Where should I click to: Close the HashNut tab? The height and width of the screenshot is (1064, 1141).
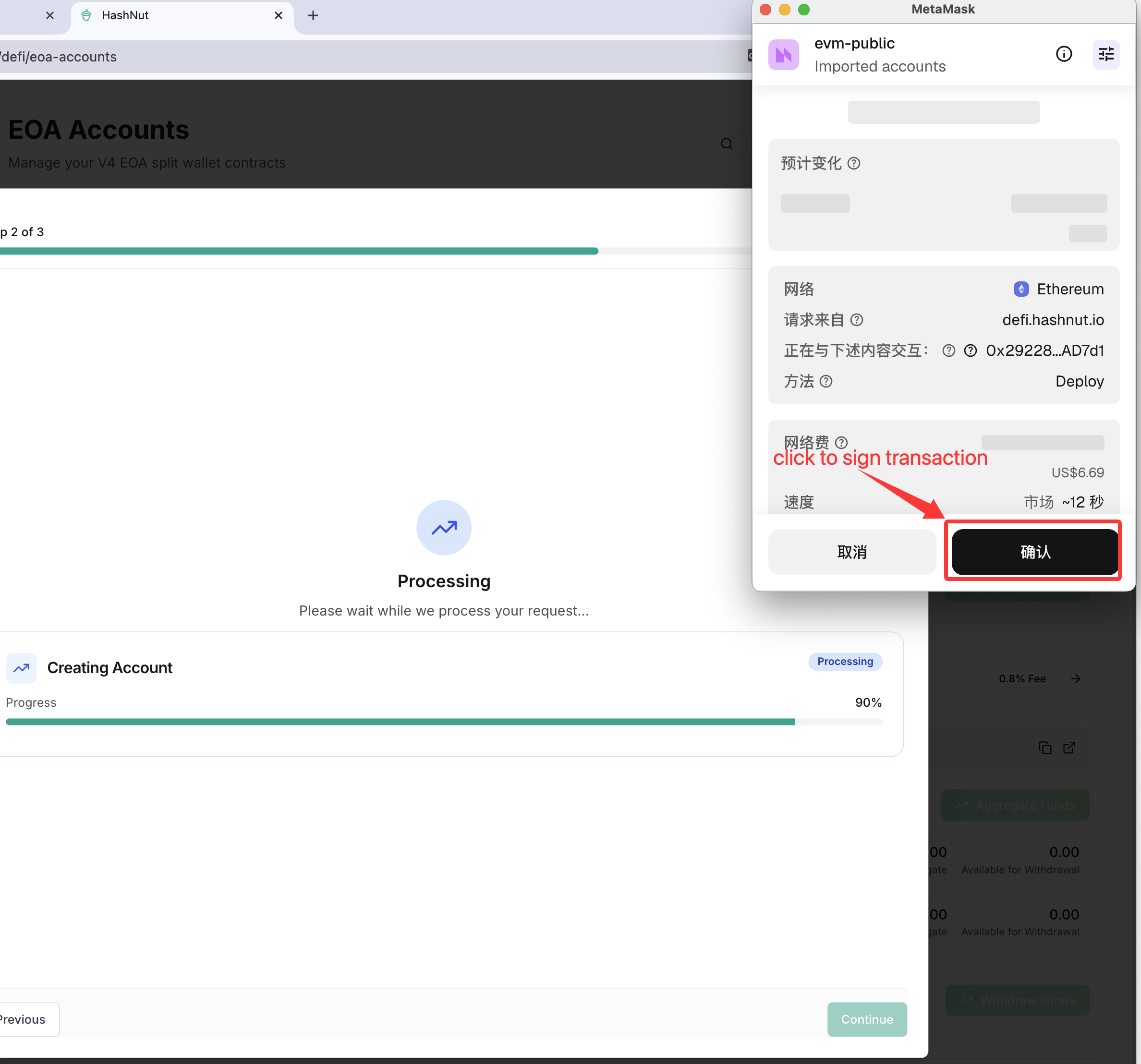tap(279, 15)
